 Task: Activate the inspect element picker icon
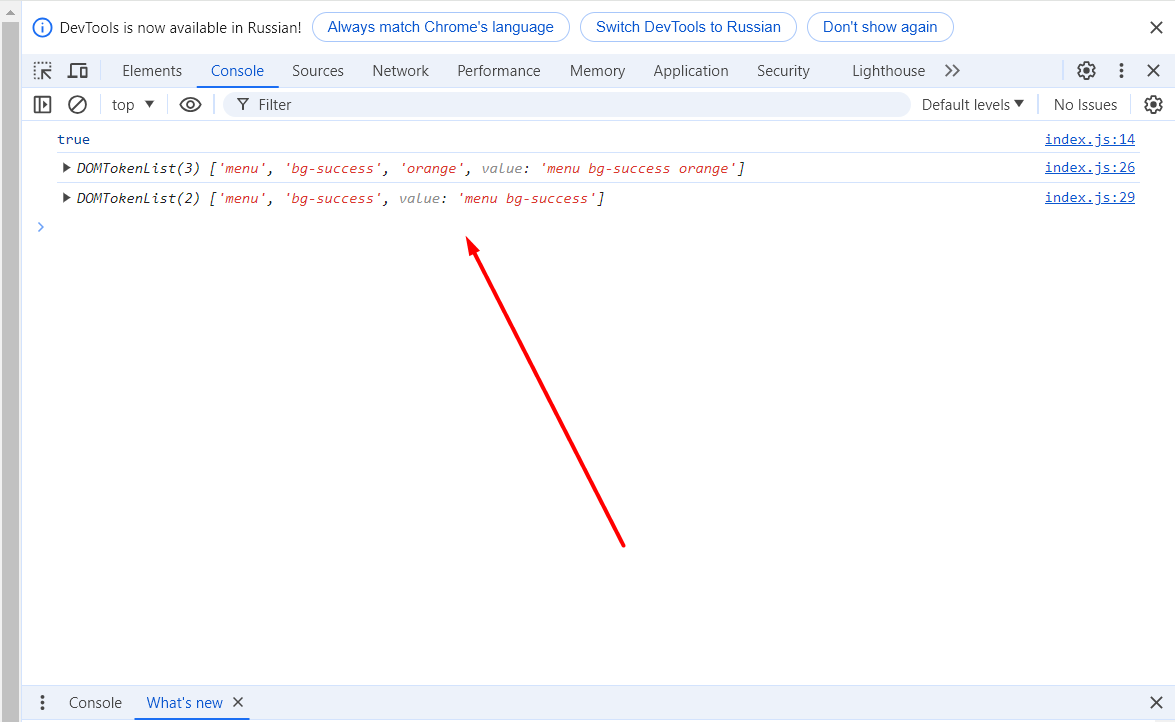(x=43, y=70)
